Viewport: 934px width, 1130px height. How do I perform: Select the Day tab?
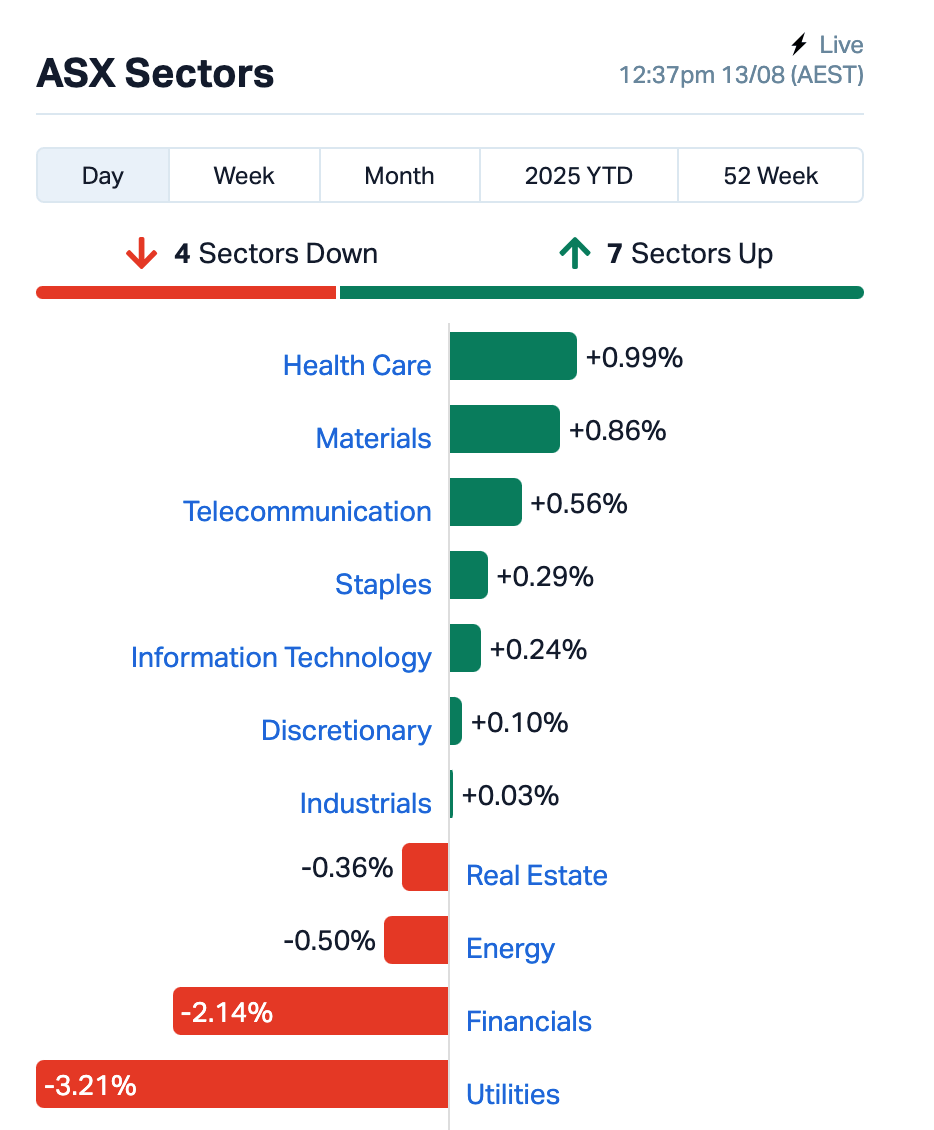103,176
